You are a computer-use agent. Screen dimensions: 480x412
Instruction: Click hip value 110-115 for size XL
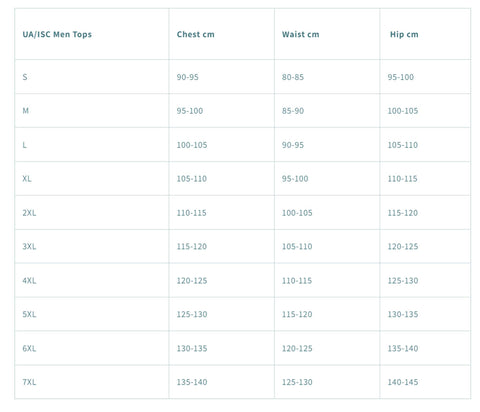[402, 179]
